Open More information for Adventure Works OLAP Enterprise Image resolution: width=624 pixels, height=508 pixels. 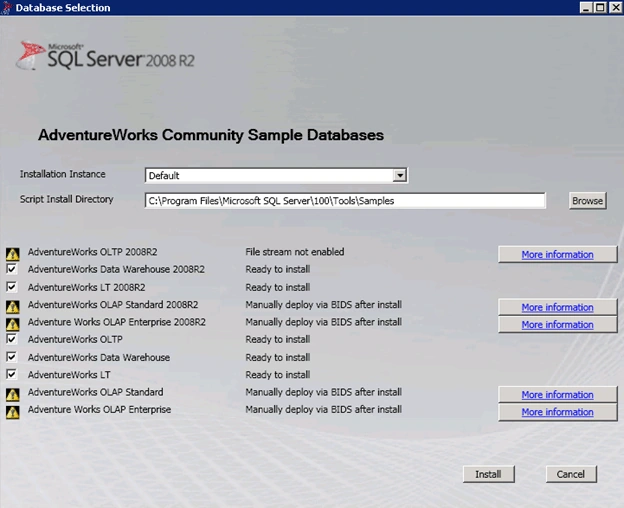tap(558, 412)
